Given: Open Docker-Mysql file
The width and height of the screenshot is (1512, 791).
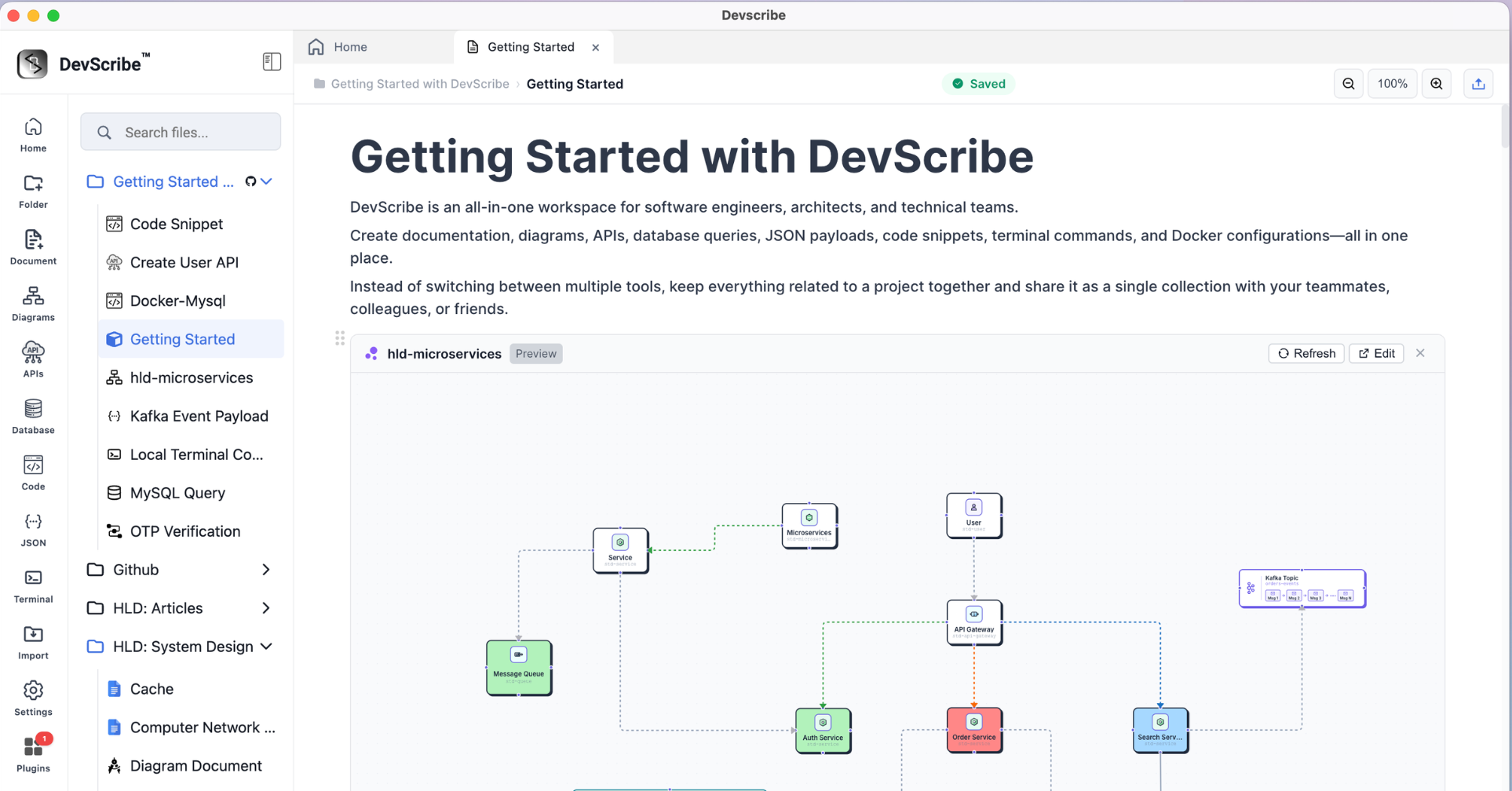Looking at the screenshot, I should [192, 301].
